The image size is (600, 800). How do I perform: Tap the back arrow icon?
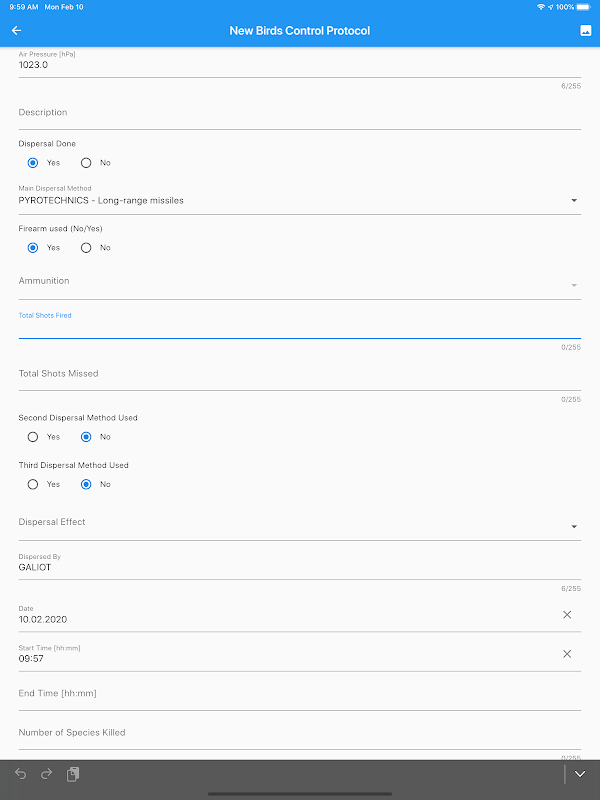pos(16,31)
